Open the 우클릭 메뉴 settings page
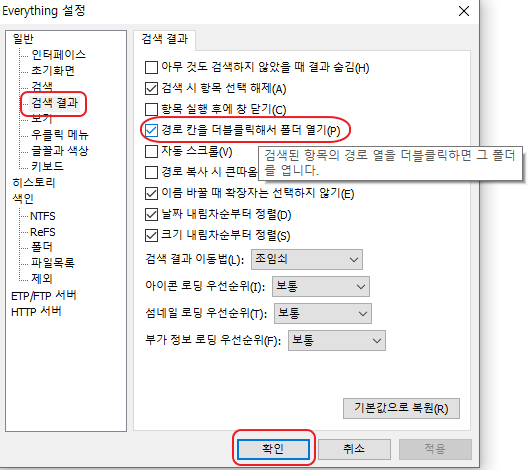529x470 pixels. (60, 135)
